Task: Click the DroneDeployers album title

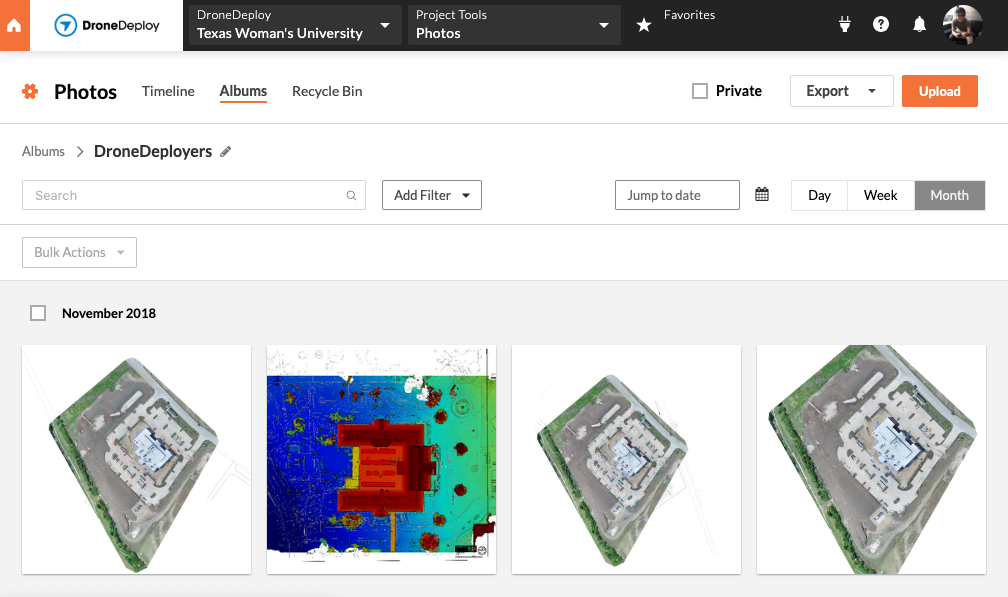Action: pos(153,152)
